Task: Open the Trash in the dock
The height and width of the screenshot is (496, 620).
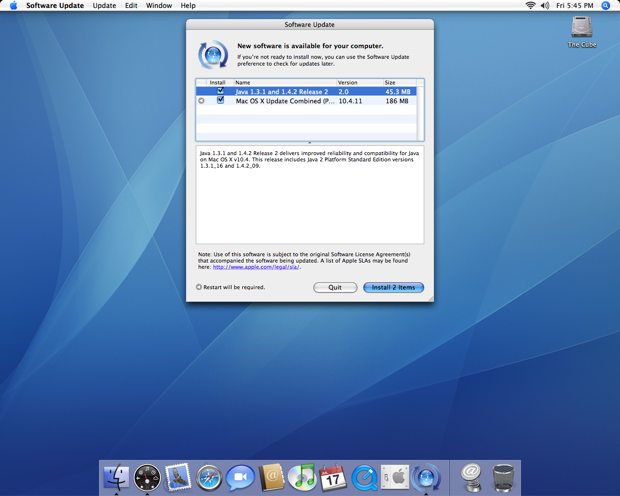Action: [503, 478]
